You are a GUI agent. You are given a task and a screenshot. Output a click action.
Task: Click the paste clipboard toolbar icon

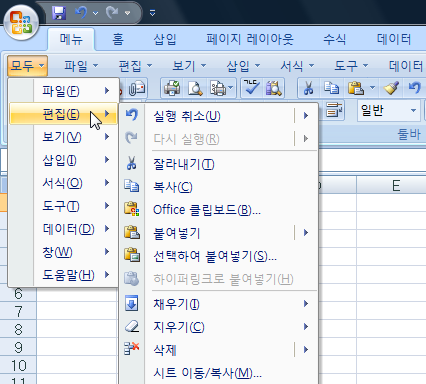coord(356,88)
